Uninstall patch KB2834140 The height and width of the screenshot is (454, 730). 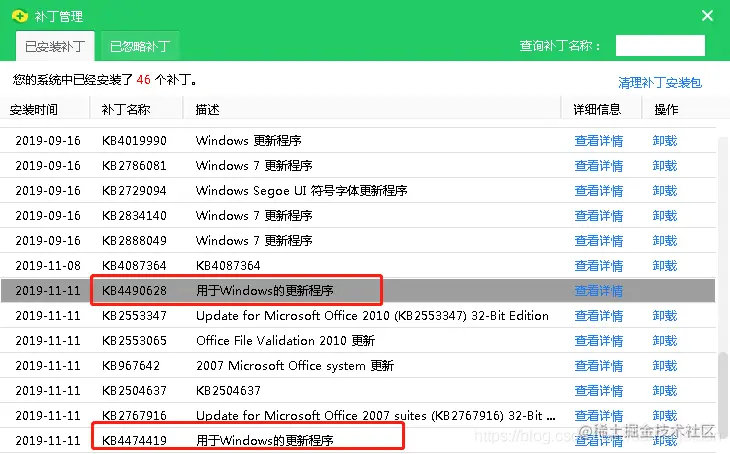pos(664,216)
